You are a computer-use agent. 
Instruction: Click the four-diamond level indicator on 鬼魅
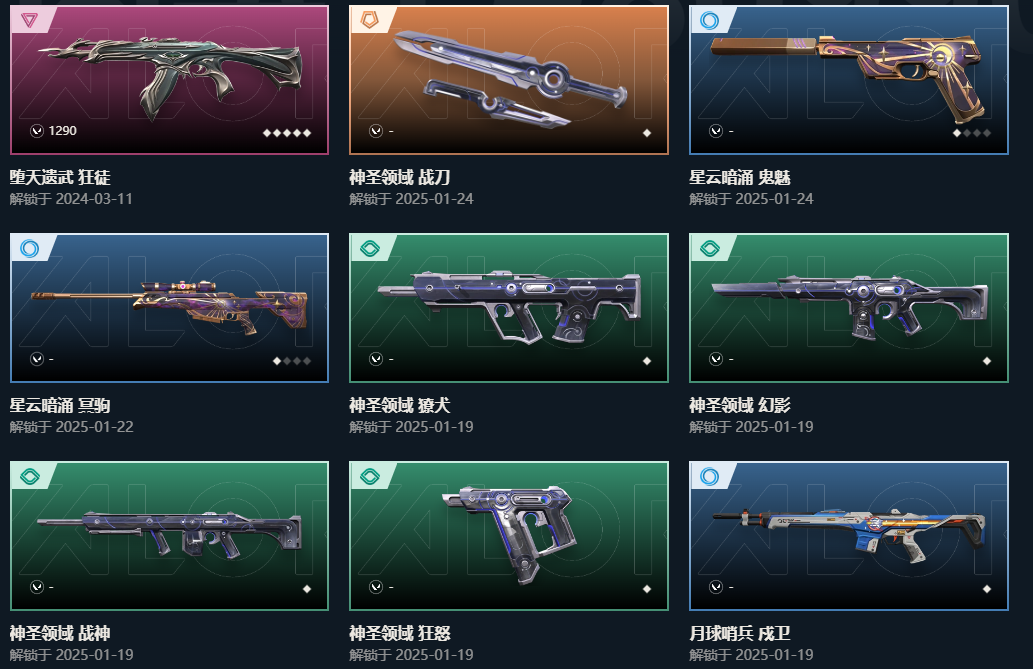coord(972,132)
